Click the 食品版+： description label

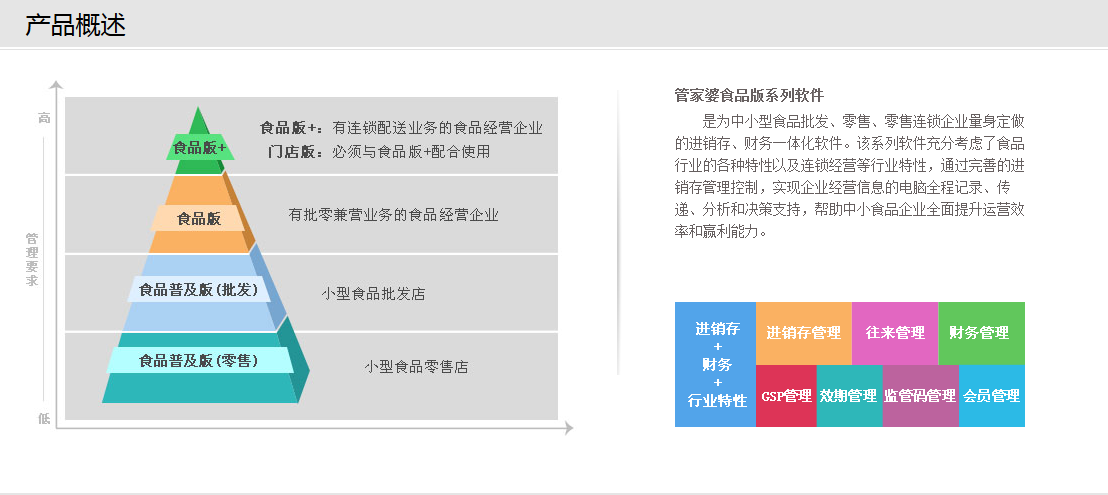click(293, 128)
